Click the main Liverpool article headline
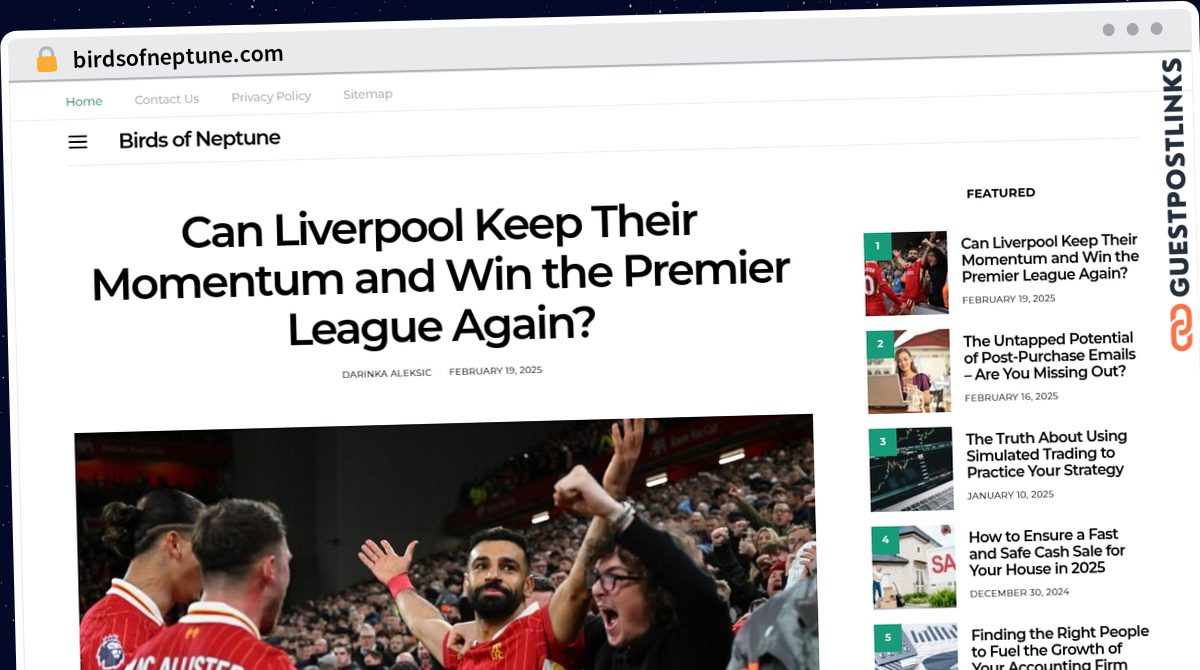This screenshot has width=1200, height=670. point(440,276)
